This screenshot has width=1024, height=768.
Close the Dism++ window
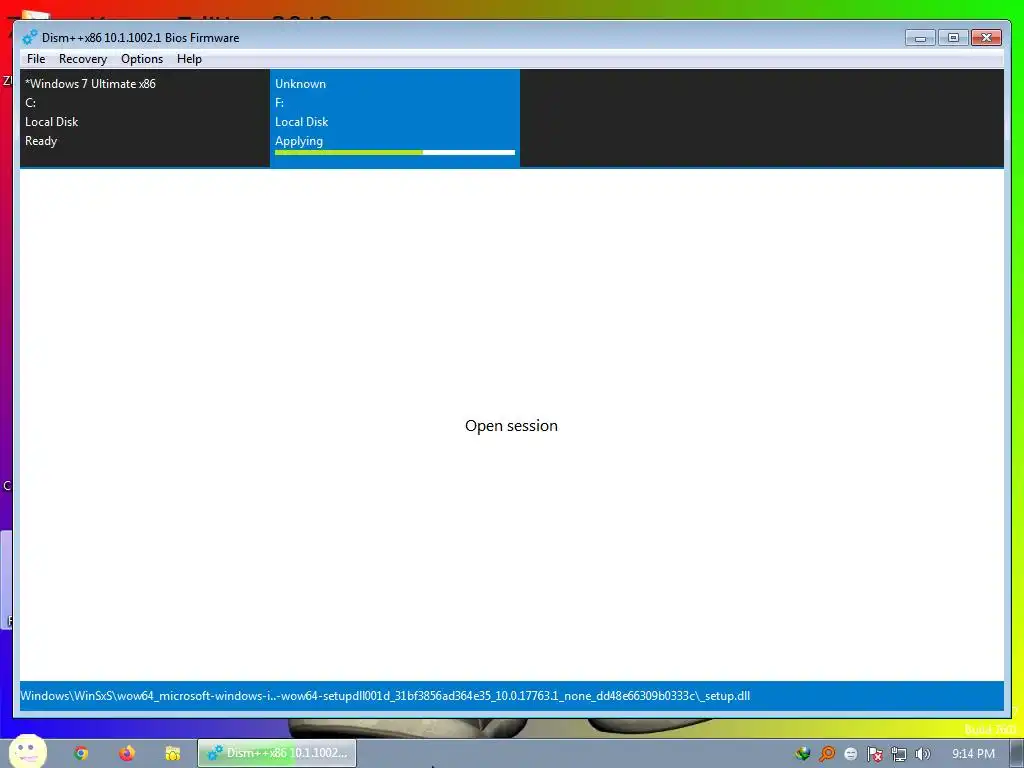[x=986, y=38]
